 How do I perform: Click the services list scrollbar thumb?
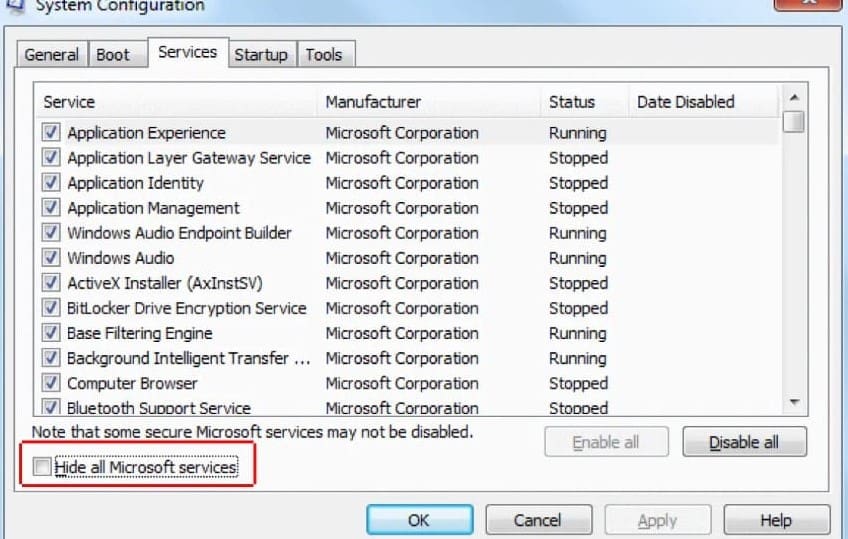click(x=794, y=121)
